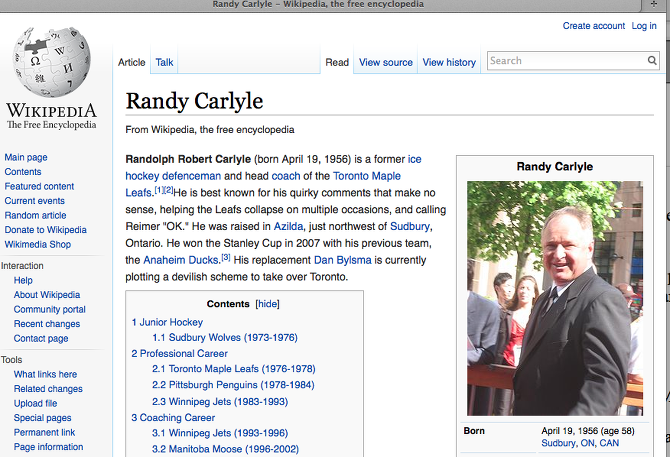Jump to section 1 Junior Hockey
The image size is (670, 457).
(x=167, y=322)
